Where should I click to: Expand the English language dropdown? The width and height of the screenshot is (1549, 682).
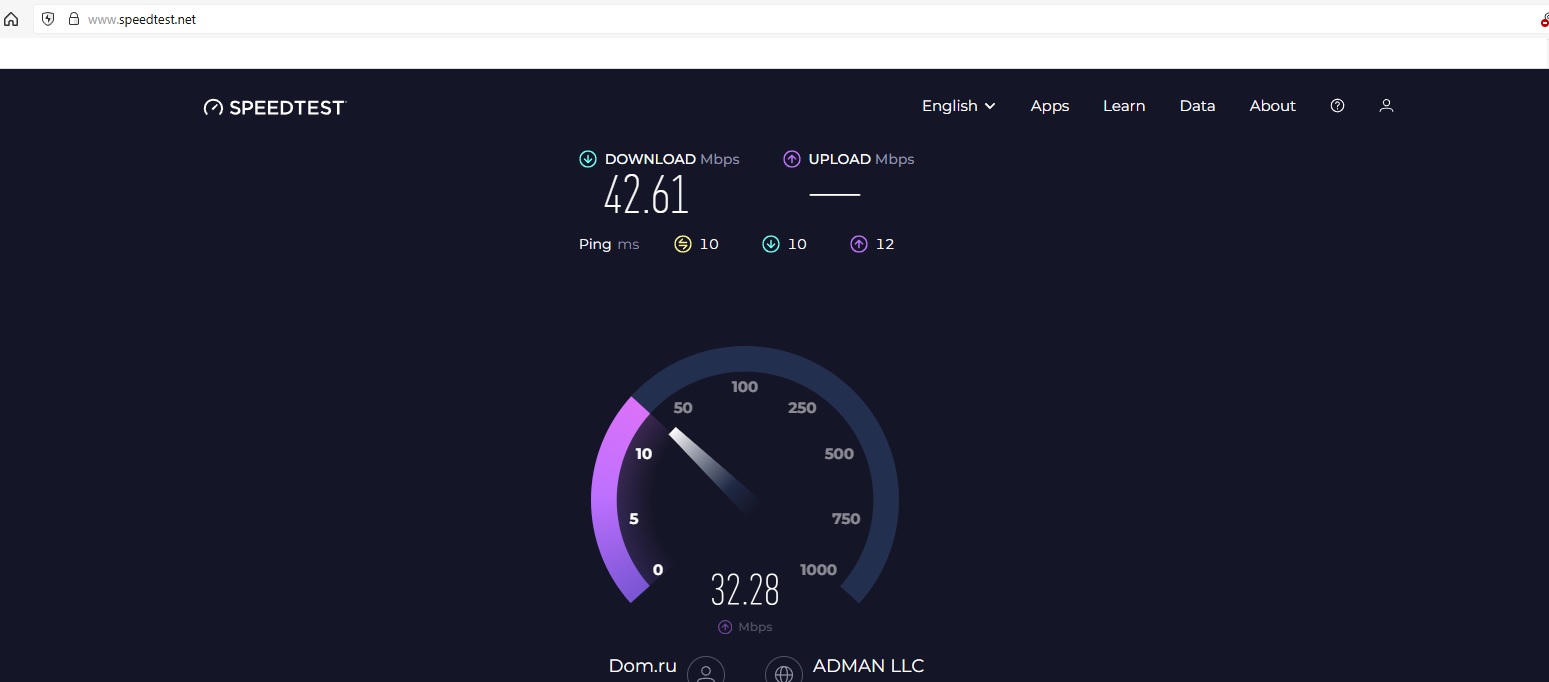(958, 106)
